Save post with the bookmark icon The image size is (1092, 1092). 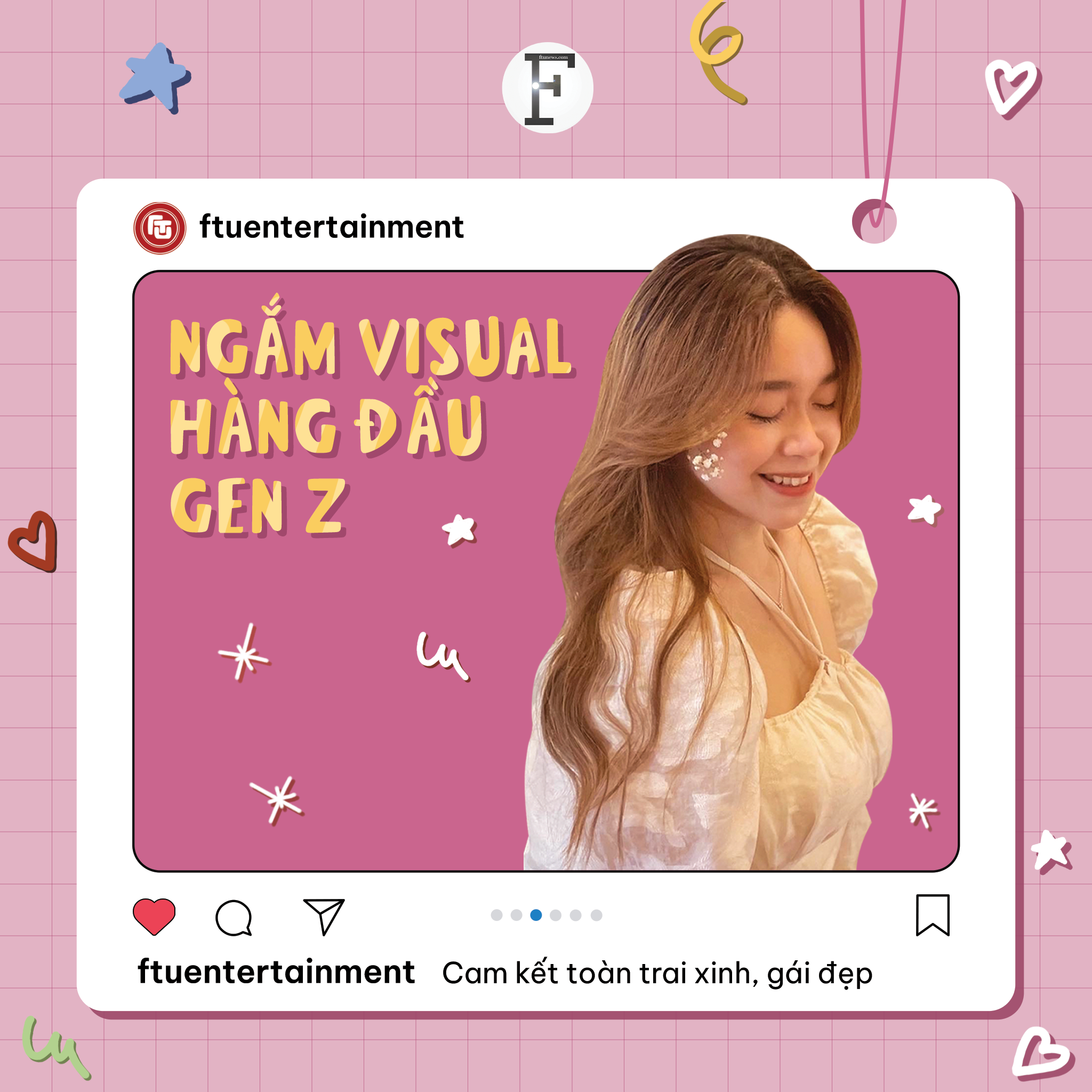tap(933, 915)
